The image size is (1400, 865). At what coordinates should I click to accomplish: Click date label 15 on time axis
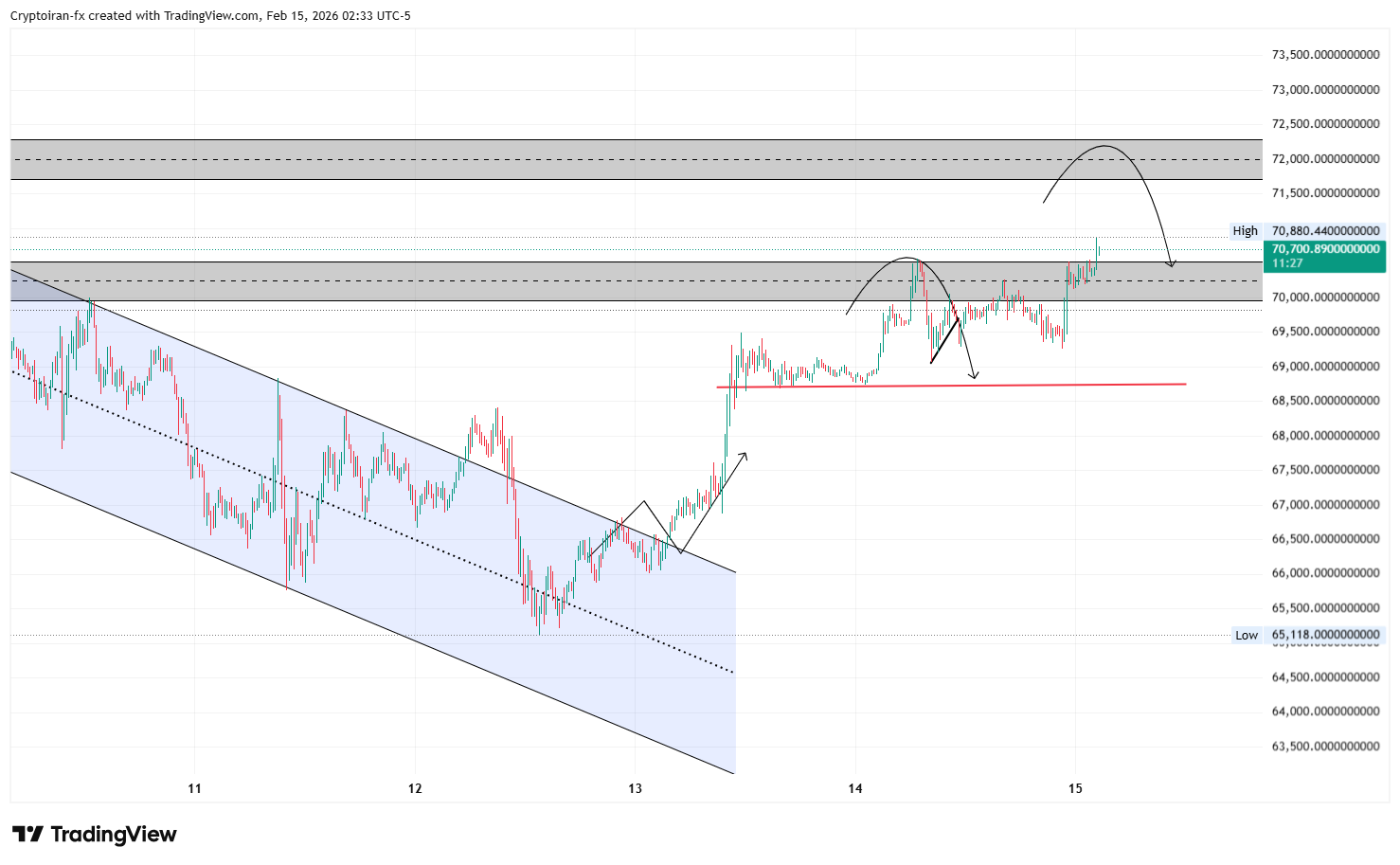coord(1075,788)
